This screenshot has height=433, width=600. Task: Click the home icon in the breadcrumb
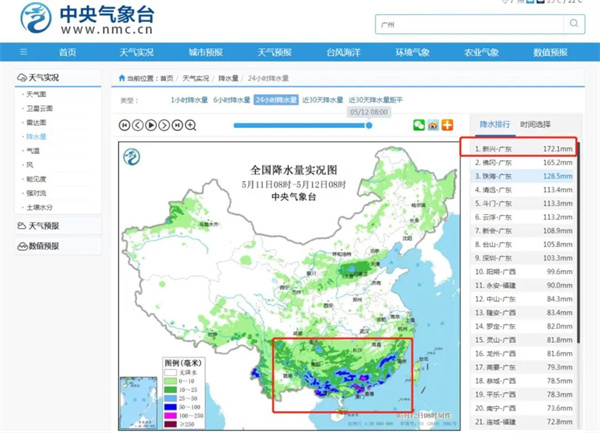[123, 78]
